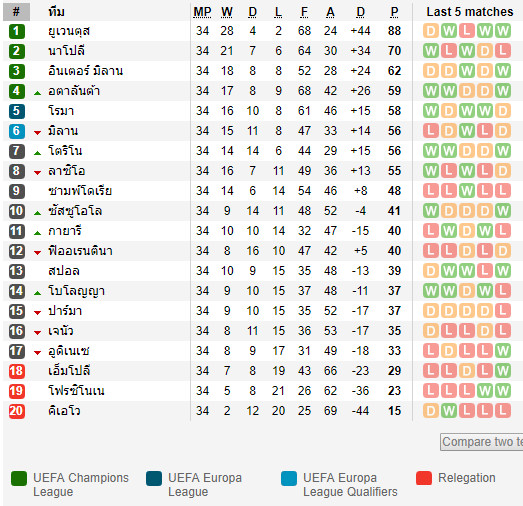Click the last match result W for โฟรซิโนเน
The image size is (523, 506).
503,391
